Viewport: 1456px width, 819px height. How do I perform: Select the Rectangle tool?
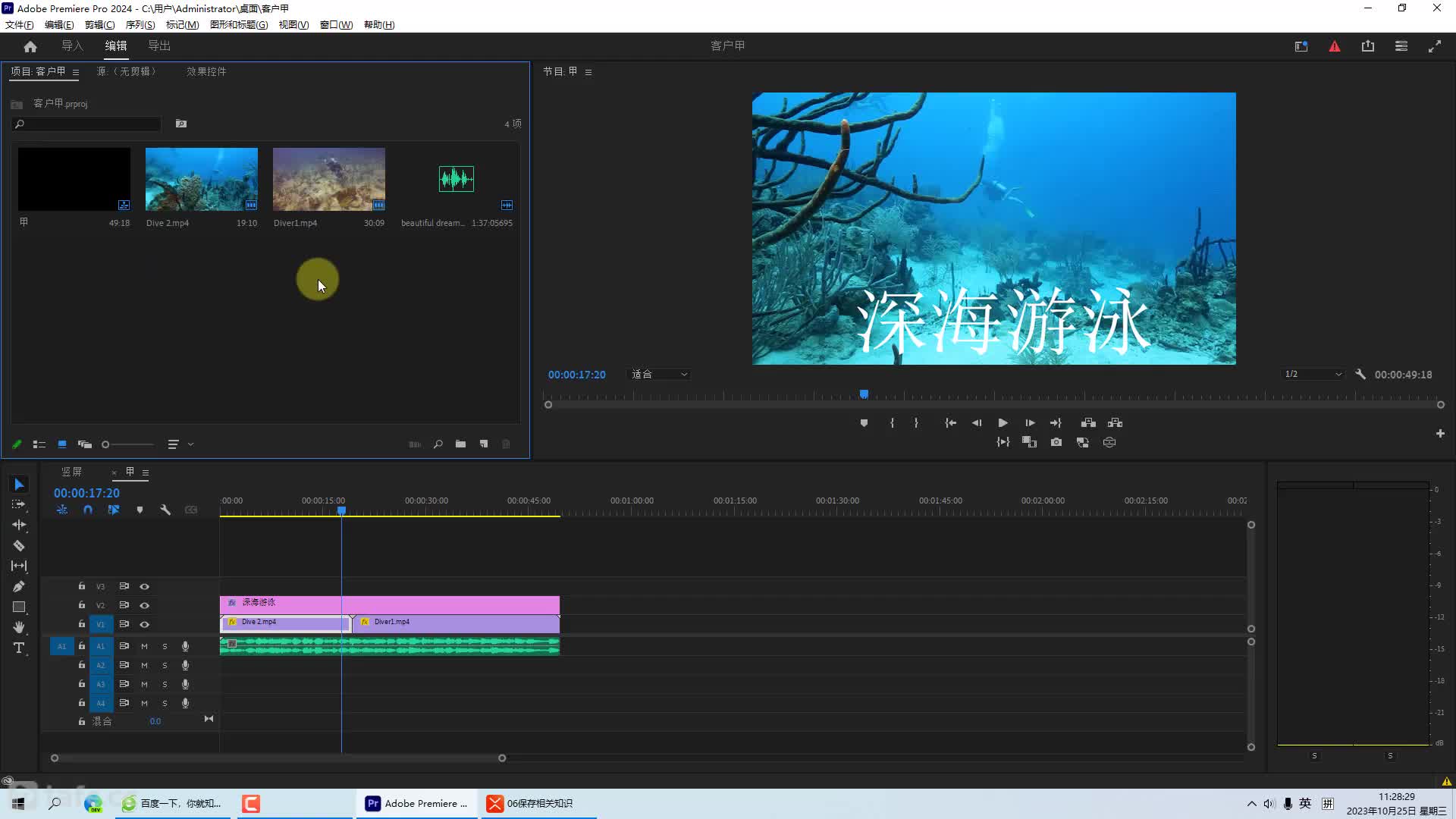click(19, 607)
